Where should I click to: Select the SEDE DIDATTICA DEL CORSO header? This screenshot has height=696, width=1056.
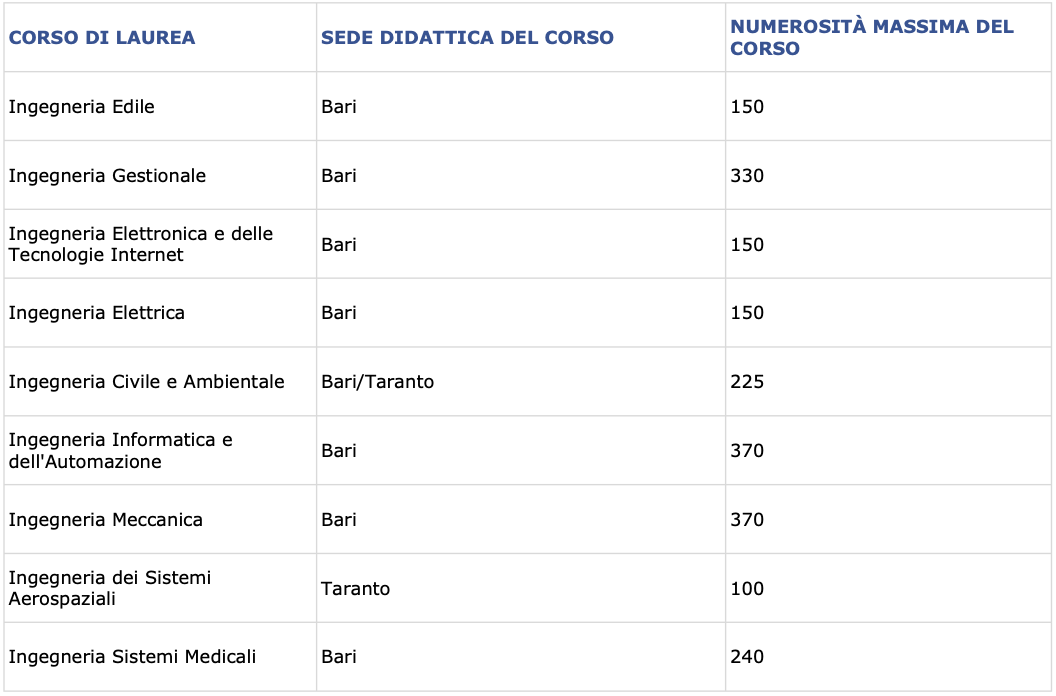pyautogui.click(x=467, y=38)
